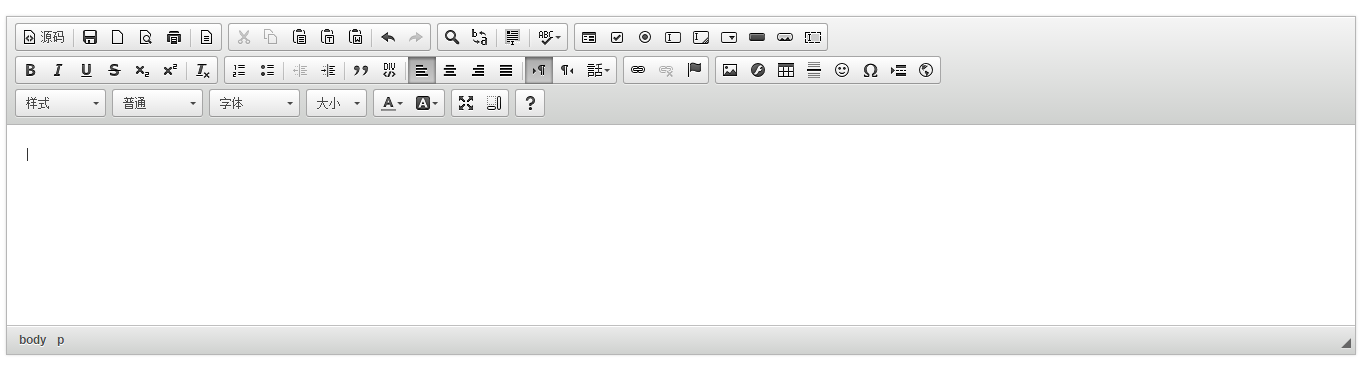
Task: Insert a selection list field
Action: [729, 37]
